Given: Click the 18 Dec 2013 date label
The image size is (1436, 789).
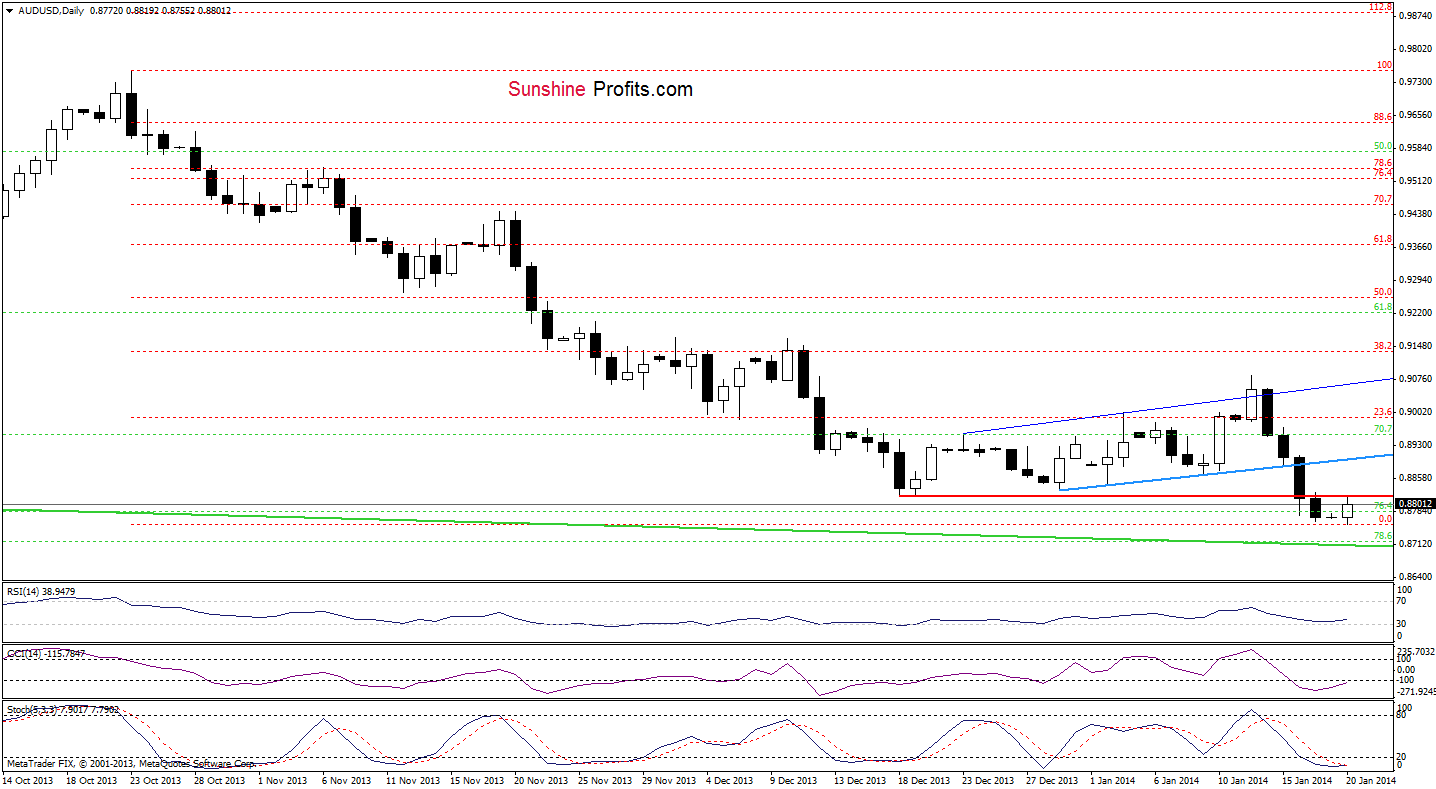Looking at the screenshot, I should (924, 780).
